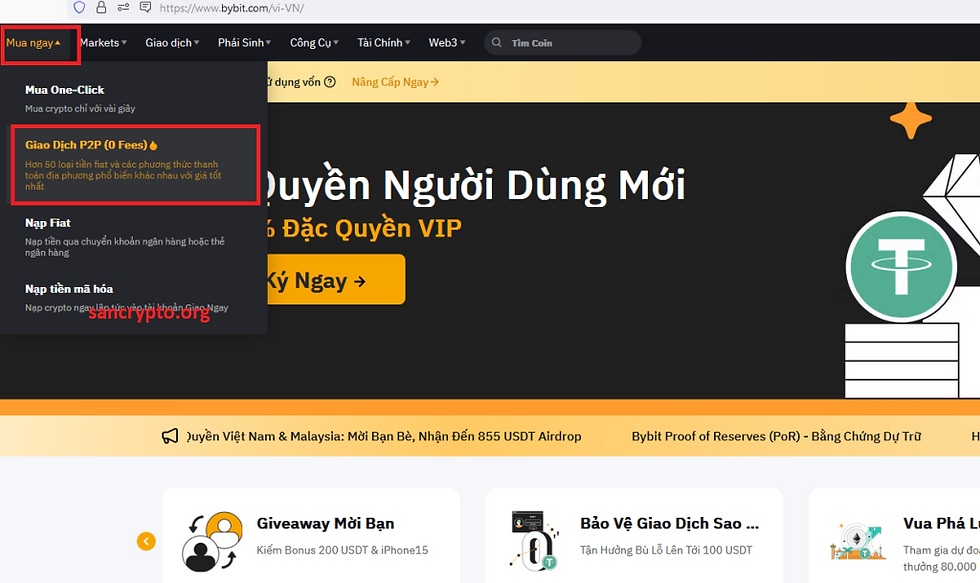This screenshot has height=583, width=980.
Task: Click Mua crypto chỉ với vài giây text
Action: pos(80,109)
